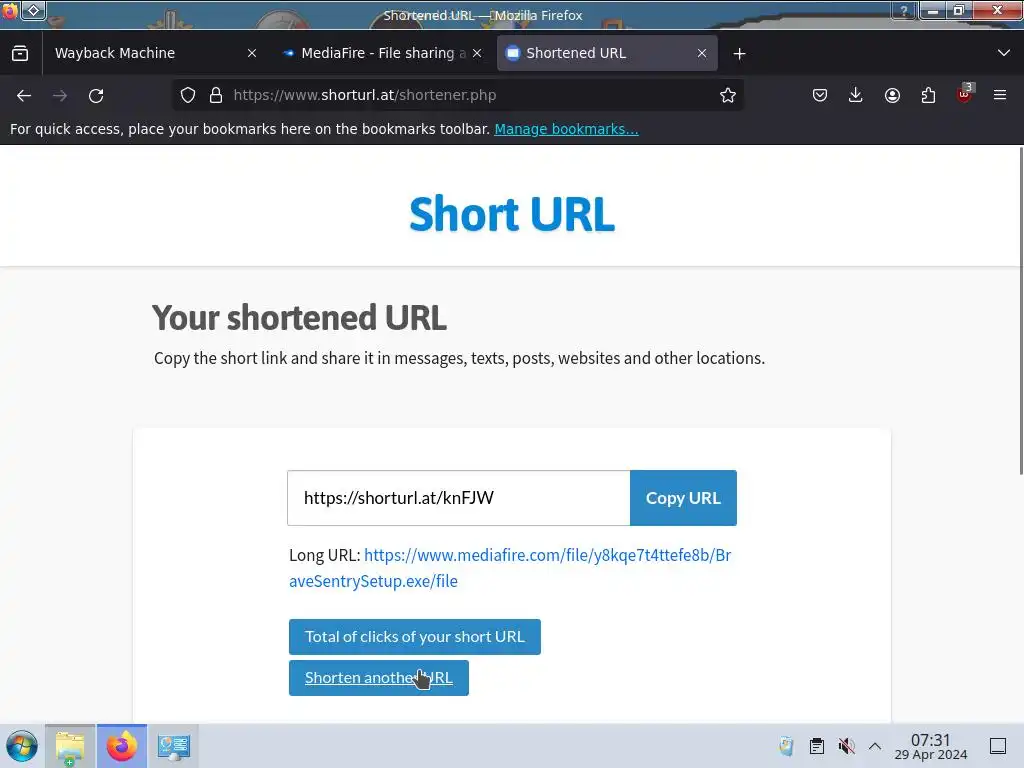The width and height of the screenshot is (1024, 768).
Task: Select the Shortened URL tab
Action: [607, 53]
